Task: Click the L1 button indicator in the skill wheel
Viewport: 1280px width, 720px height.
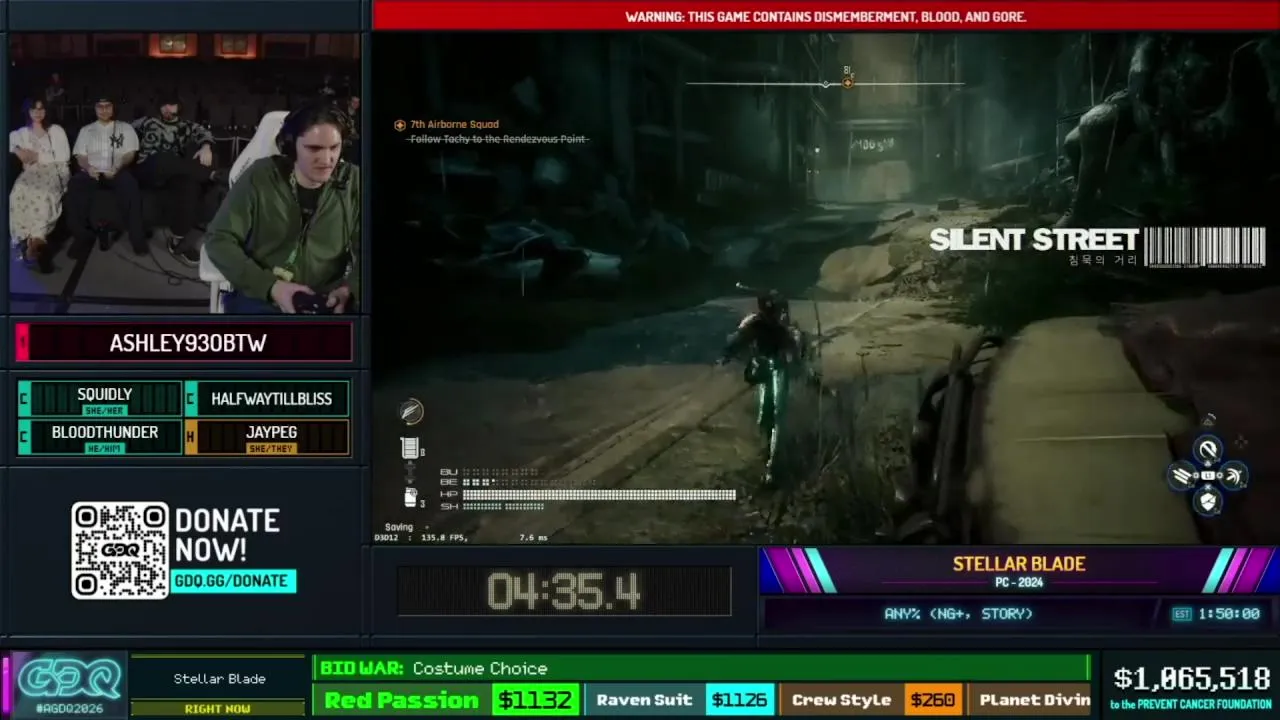Action: 1208,476
